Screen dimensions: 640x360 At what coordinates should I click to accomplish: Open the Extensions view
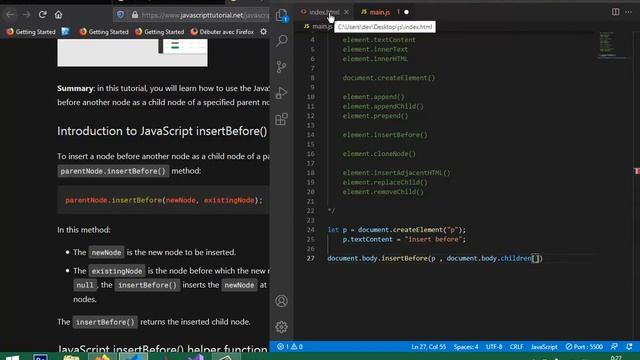coord(281,119)
